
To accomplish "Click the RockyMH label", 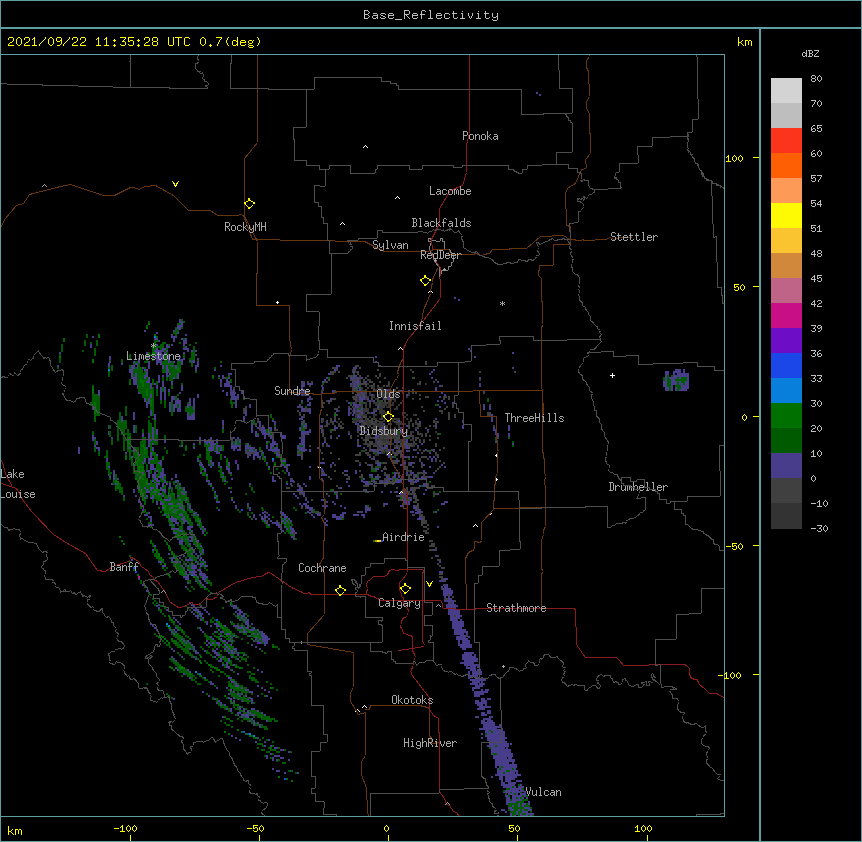I will tap(245, 227).
